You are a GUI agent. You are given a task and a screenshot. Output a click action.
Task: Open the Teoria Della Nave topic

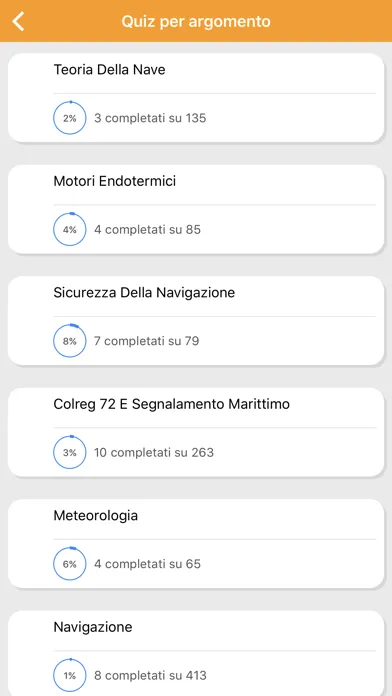click(196, 98)
